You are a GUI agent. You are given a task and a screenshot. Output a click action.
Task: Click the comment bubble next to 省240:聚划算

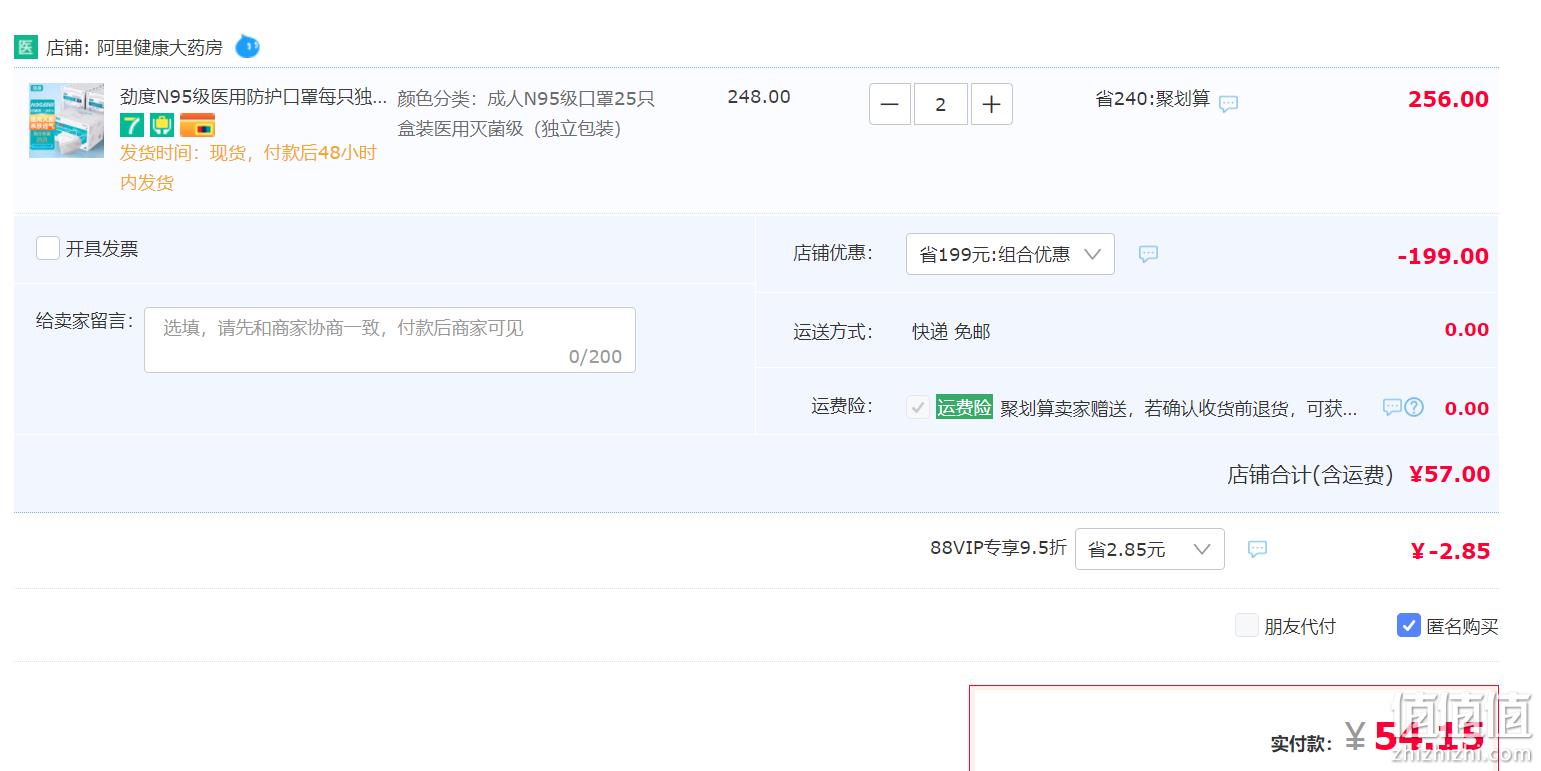click(x=1229, y=103)
